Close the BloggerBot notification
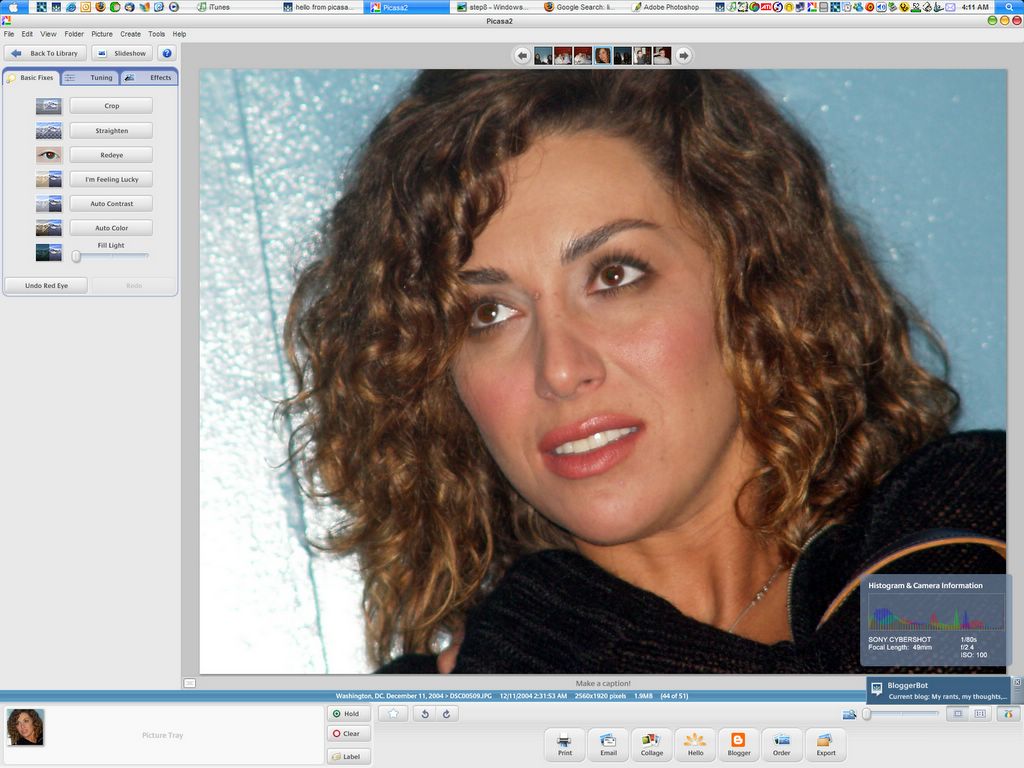Screen dimensions: 1024x768 (1017, 682)
